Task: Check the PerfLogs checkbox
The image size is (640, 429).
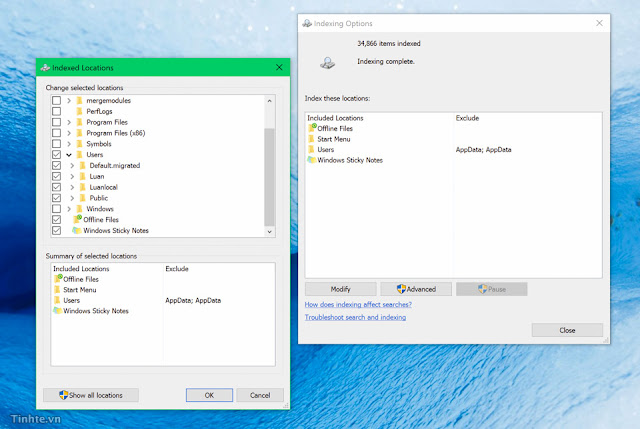Action: click(56, 111)
